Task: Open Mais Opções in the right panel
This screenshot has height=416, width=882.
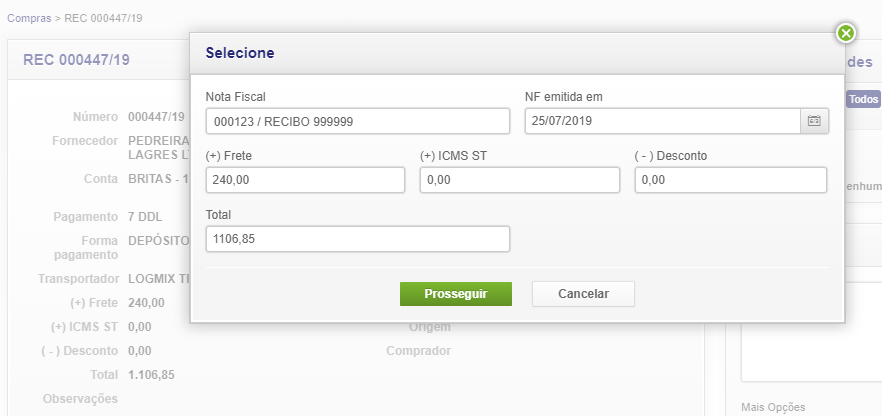Action: [772, 407]
